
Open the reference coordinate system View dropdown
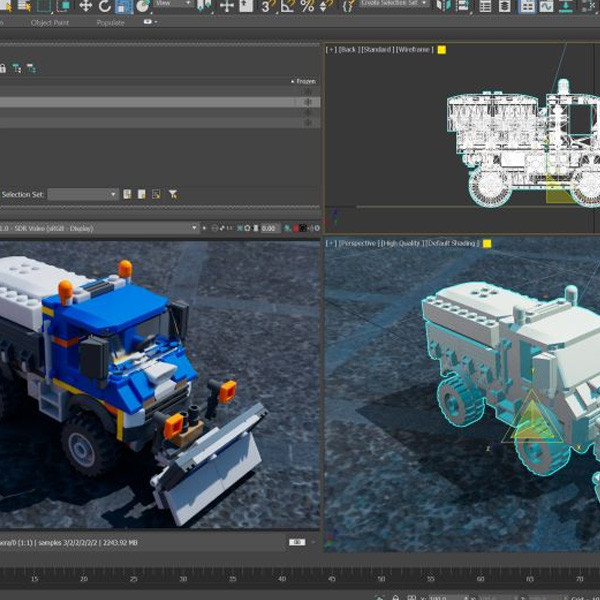coord(173,3)
